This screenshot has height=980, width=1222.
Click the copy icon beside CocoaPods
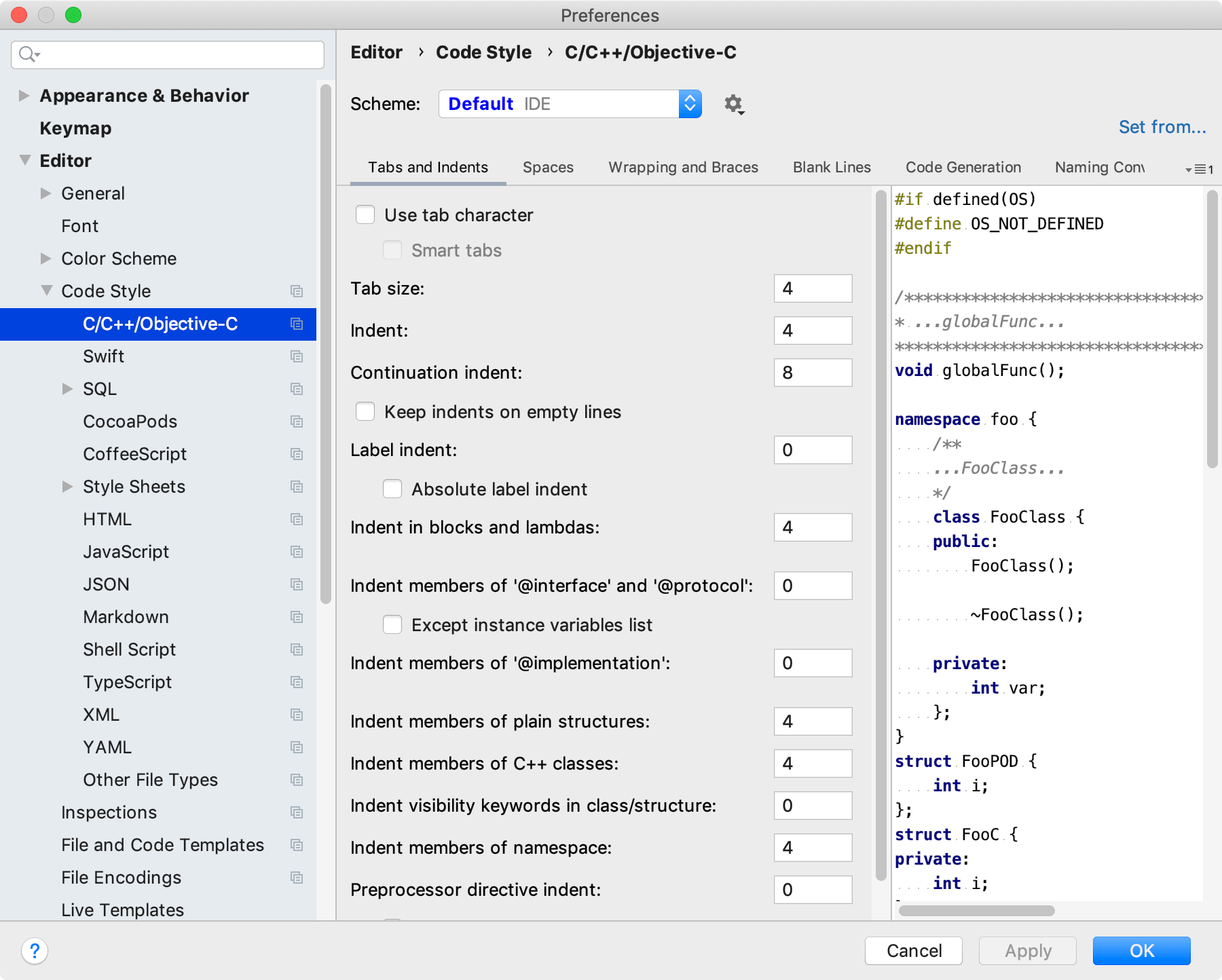[297, 421]
